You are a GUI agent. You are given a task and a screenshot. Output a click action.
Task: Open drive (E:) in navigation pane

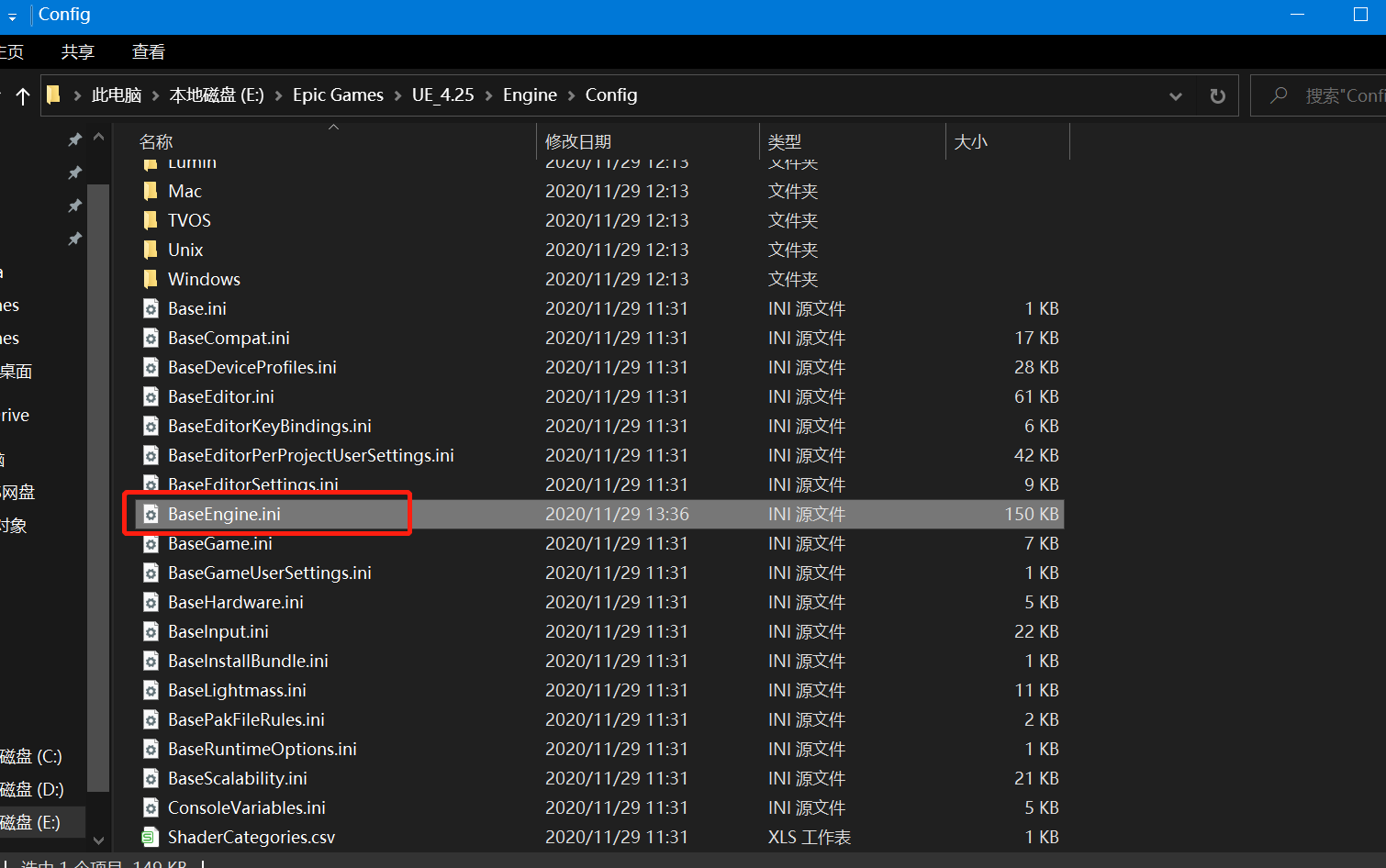point(30,822)
